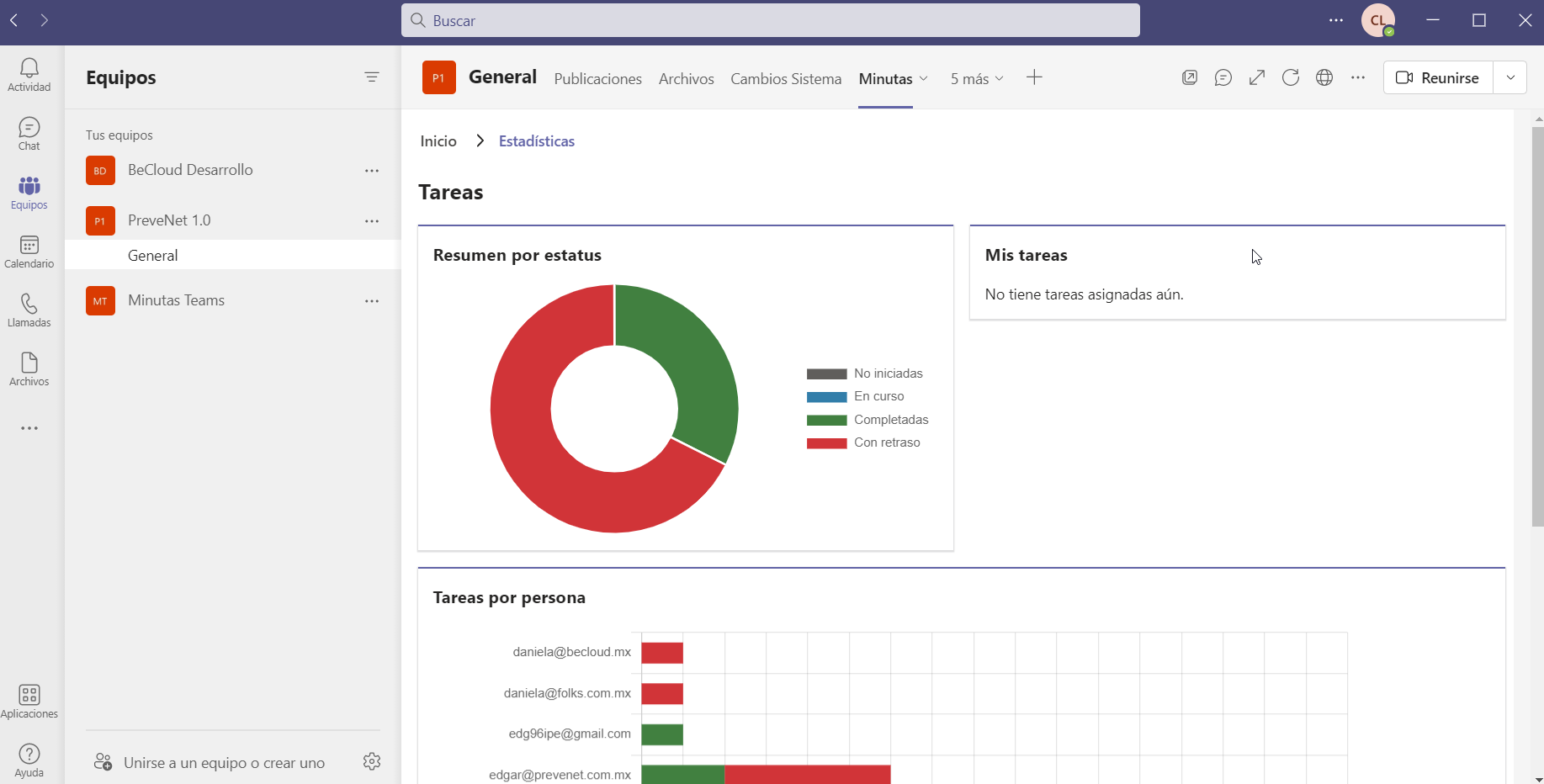Image resolution: width=1544 pixels, height=784 pixels.
Task: Open the Cambios Sistema tab
Action: point(786,78)
